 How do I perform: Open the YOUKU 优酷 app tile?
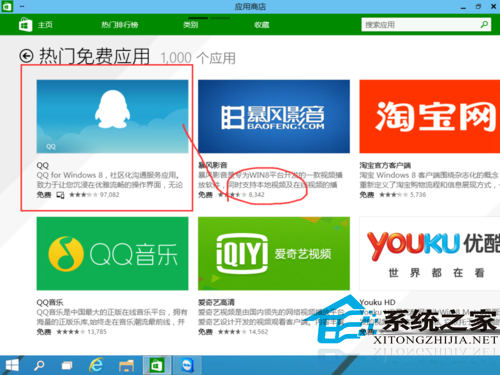coord(430,253)
